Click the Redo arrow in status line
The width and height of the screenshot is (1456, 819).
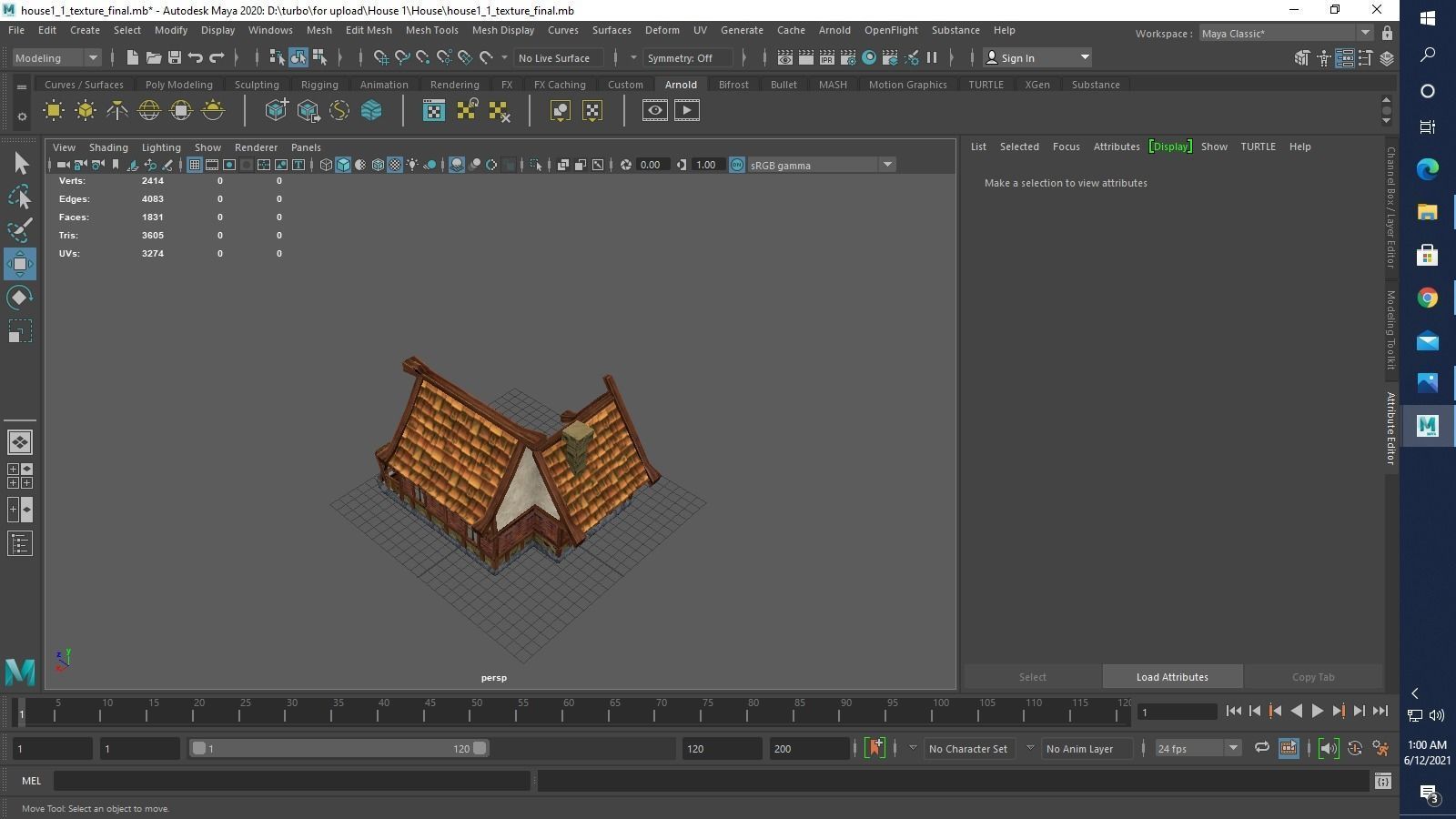217,57
